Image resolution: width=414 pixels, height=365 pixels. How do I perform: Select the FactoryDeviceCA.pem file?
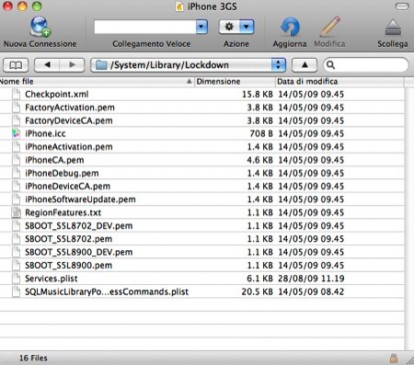[69, 121]
